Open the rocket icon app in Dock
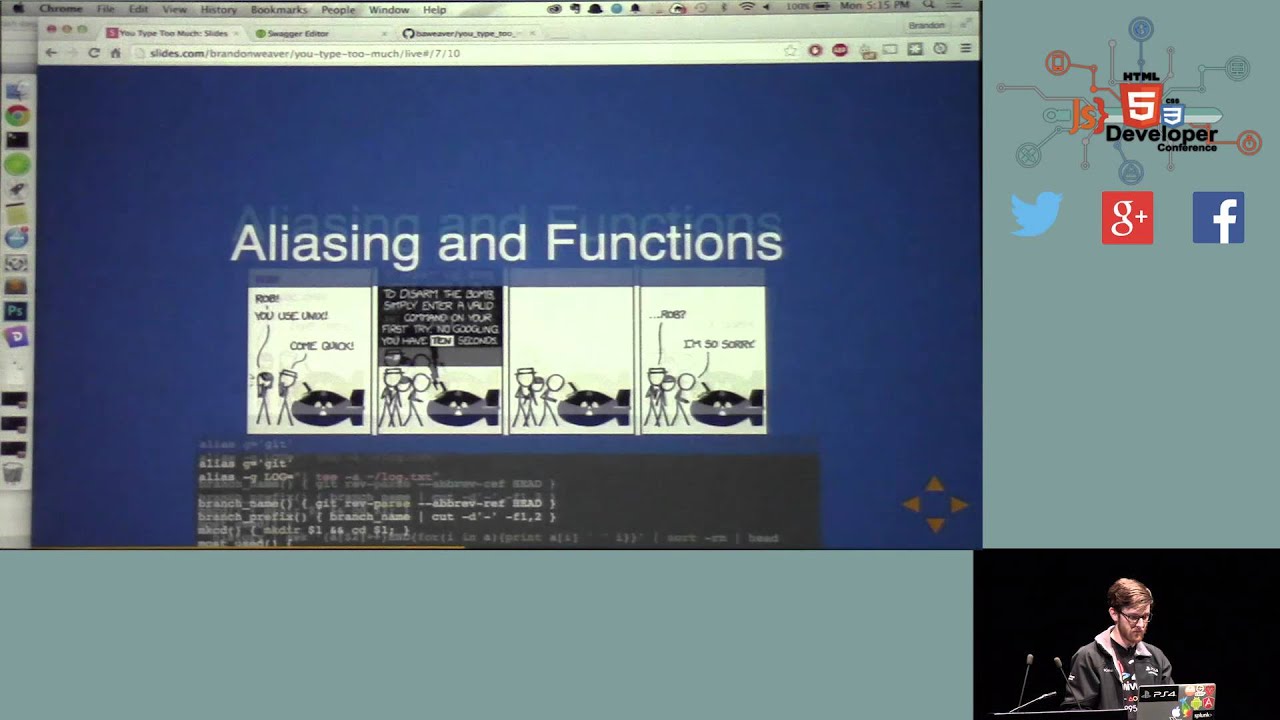 point(17,189)
